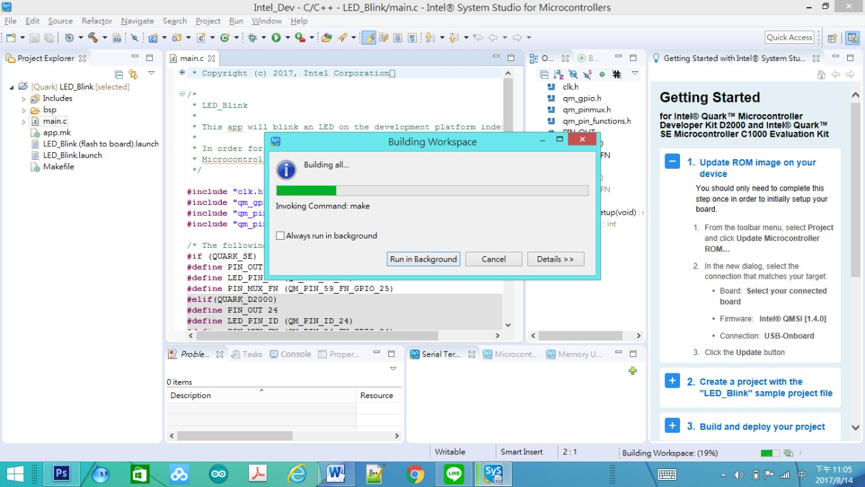865x487 pixels.
Task: Toggle Hide Inactive Elements in Outline
Action: click(x=616, y=74)
